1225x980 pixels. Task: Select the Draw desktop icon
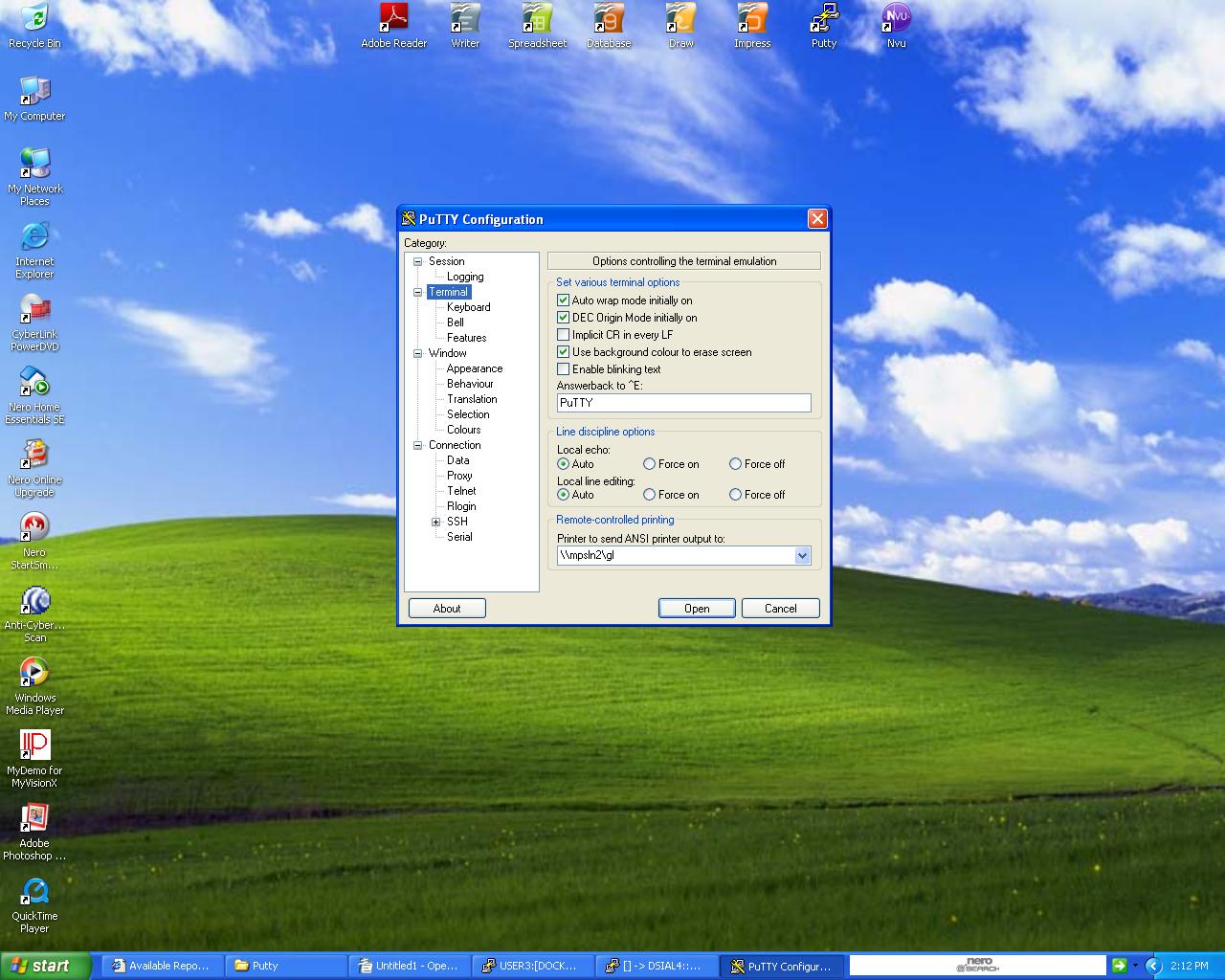coord(680,26)
